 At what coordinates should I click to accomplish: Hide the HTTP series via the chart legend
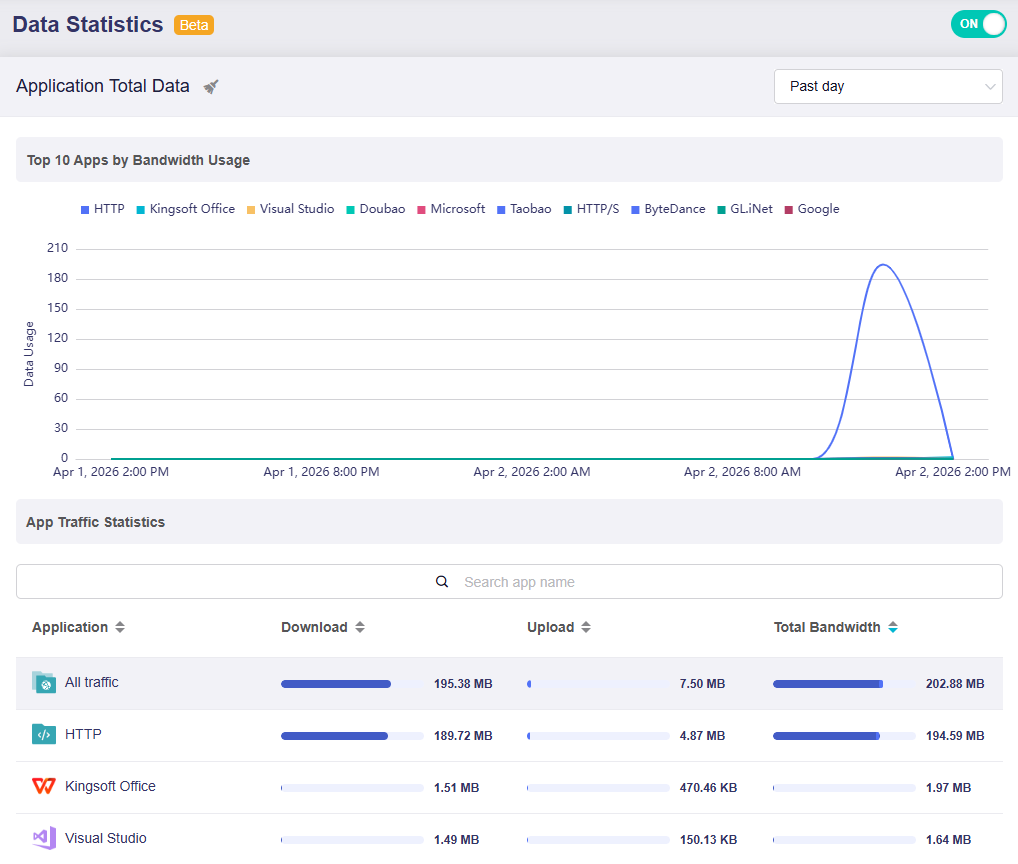[x=104, y=209]
